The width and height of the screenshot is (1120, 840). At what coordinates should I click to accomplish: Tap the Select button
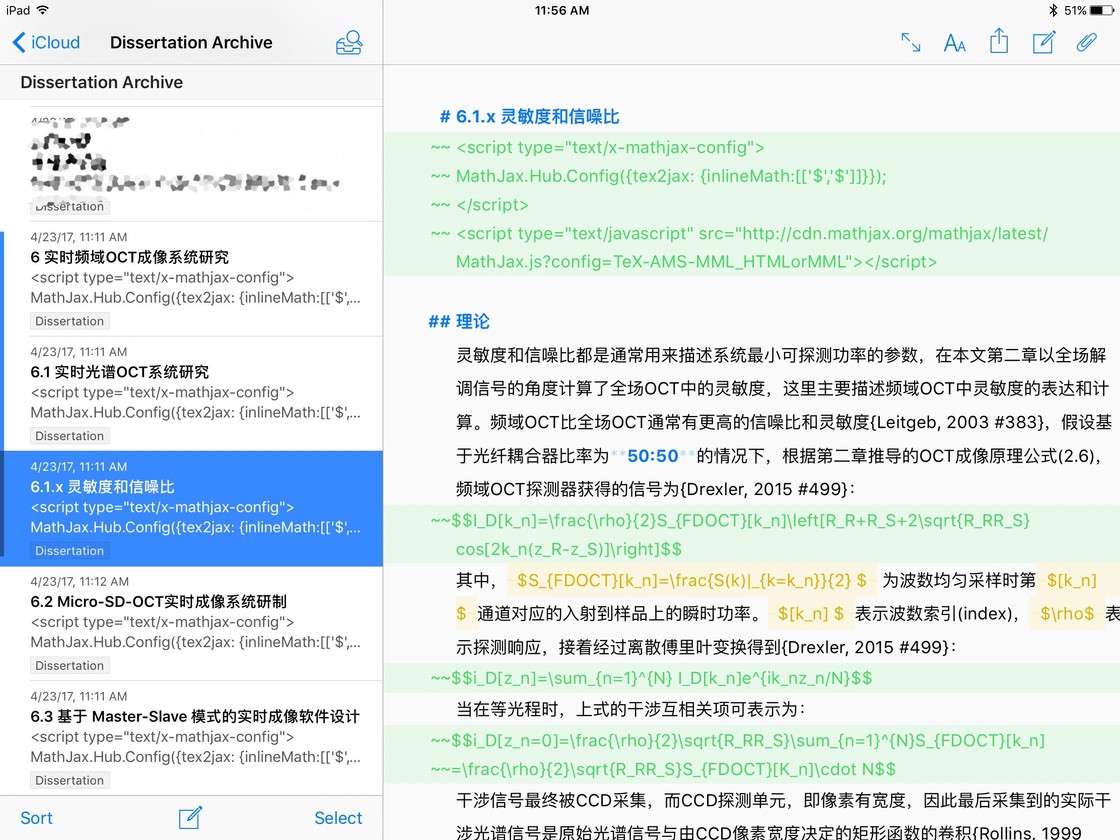point(338,818)
